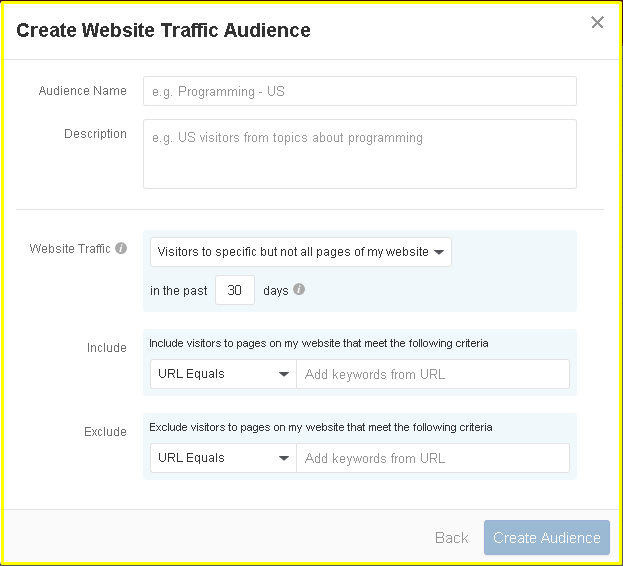Click info icon next to days
This screenshot has height=566, width=623.
[x=299, y=290]
